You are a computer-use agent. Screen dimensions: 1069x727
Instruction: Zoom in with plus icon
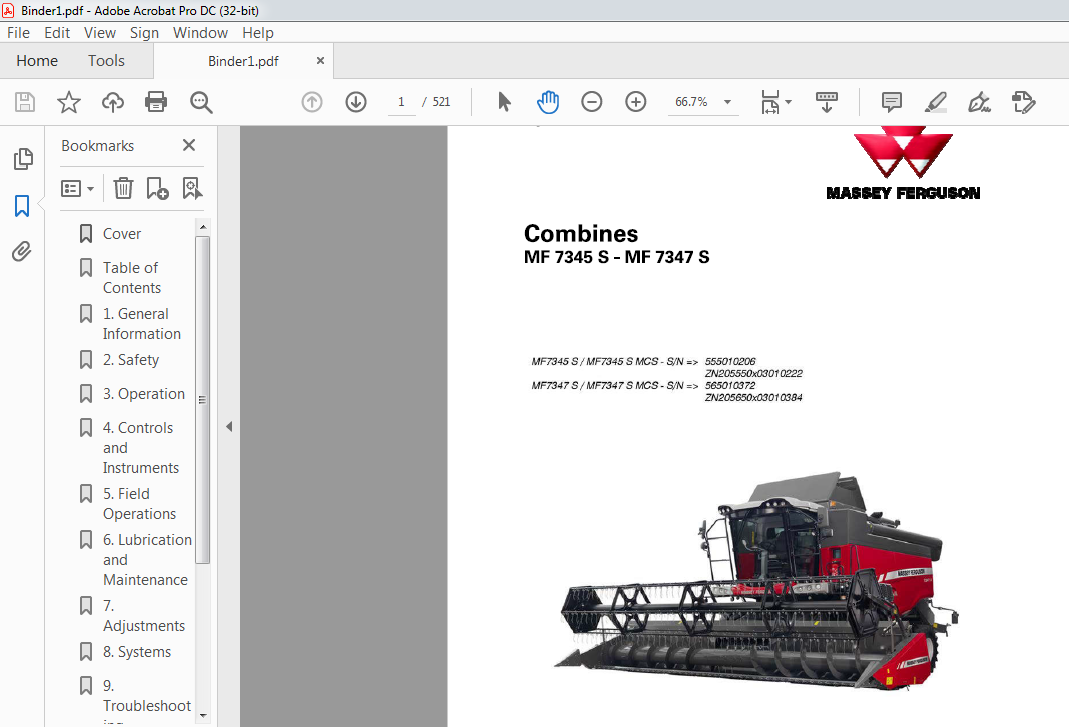(x=635, y=102)
